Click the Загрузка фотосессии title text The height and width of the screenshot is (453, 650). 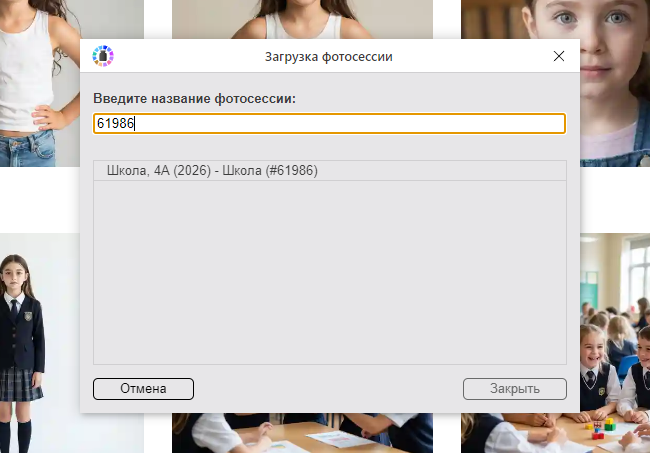tap(328, 57)
